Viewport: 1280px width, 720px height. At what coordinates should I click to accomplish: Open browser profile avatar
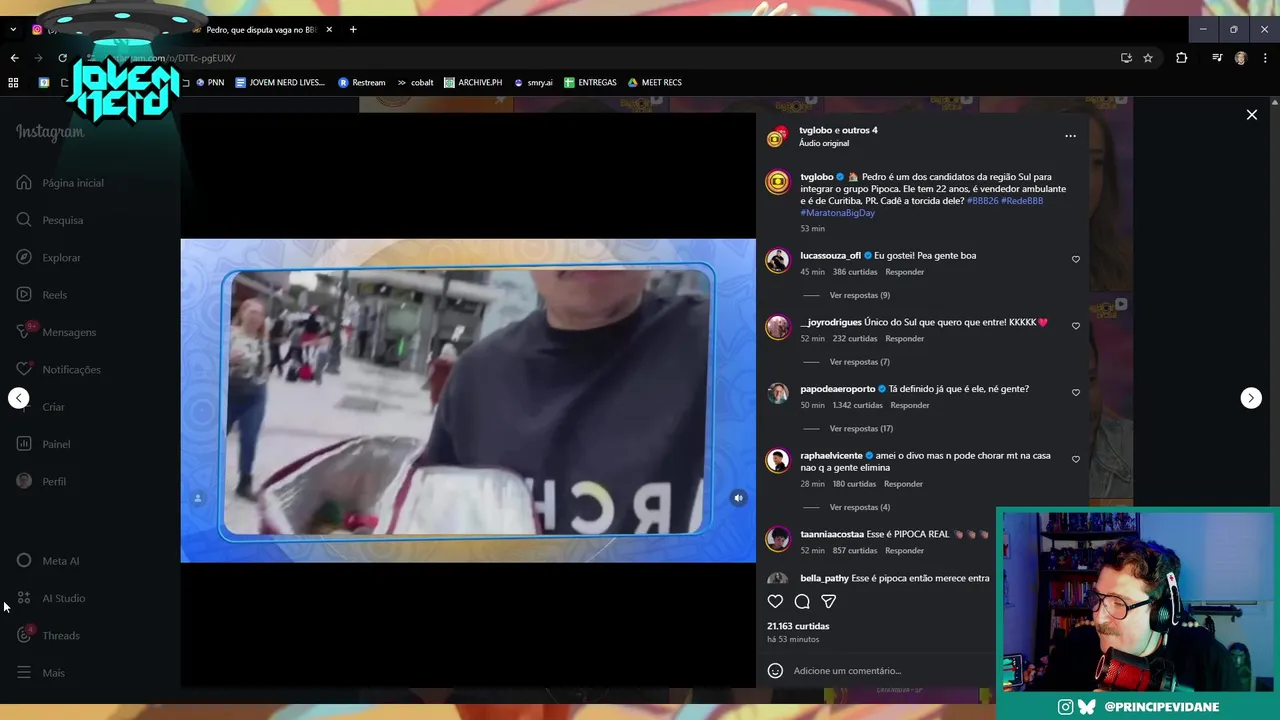[1240, 58]
